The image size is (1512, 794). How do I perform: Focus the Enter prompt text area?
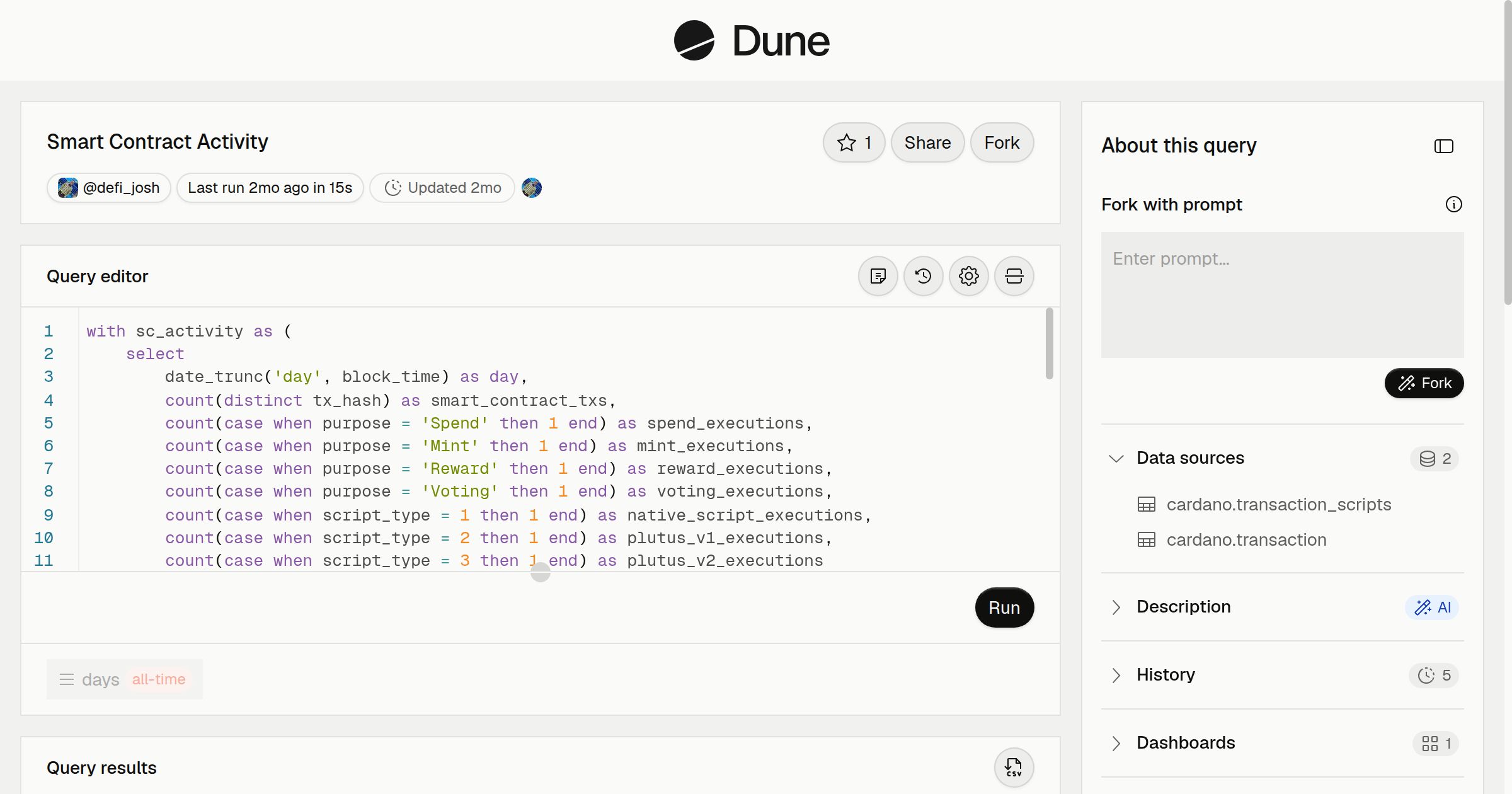coord(1282,295)
